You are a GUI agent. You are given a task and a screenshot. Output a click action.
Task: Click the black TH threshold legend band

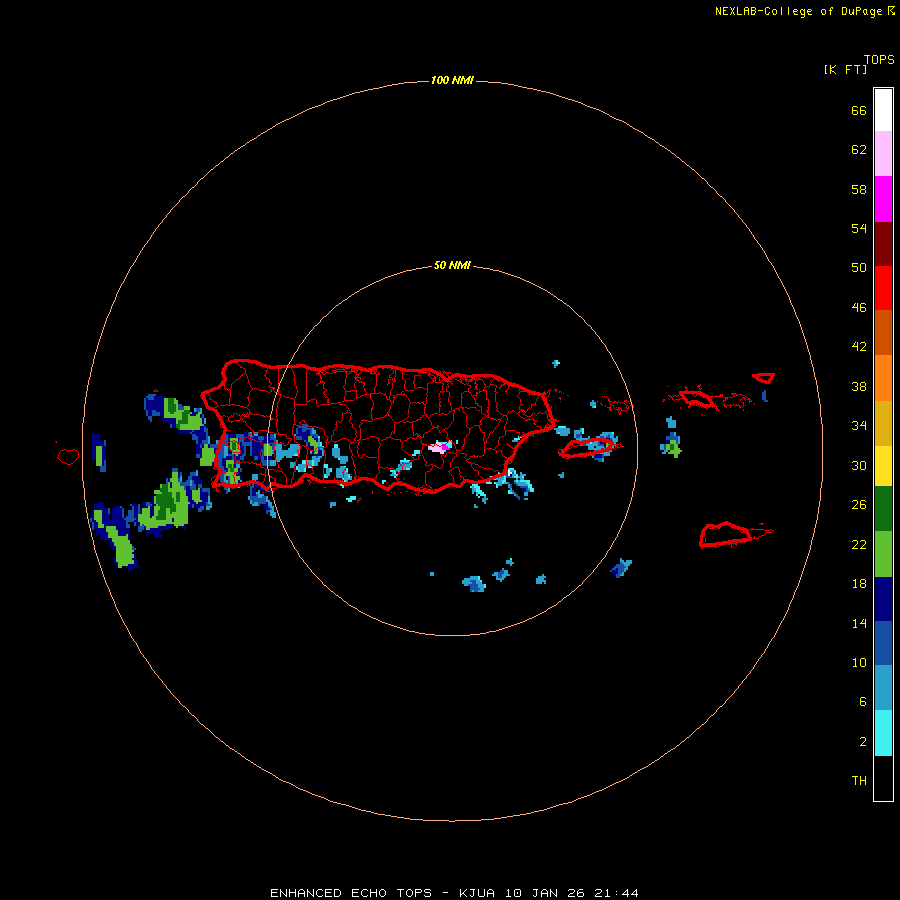[x=883, y=778]
